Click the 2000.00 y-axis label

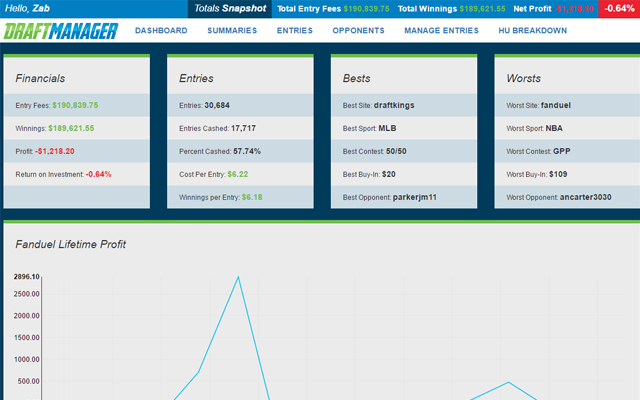(27, 316)
